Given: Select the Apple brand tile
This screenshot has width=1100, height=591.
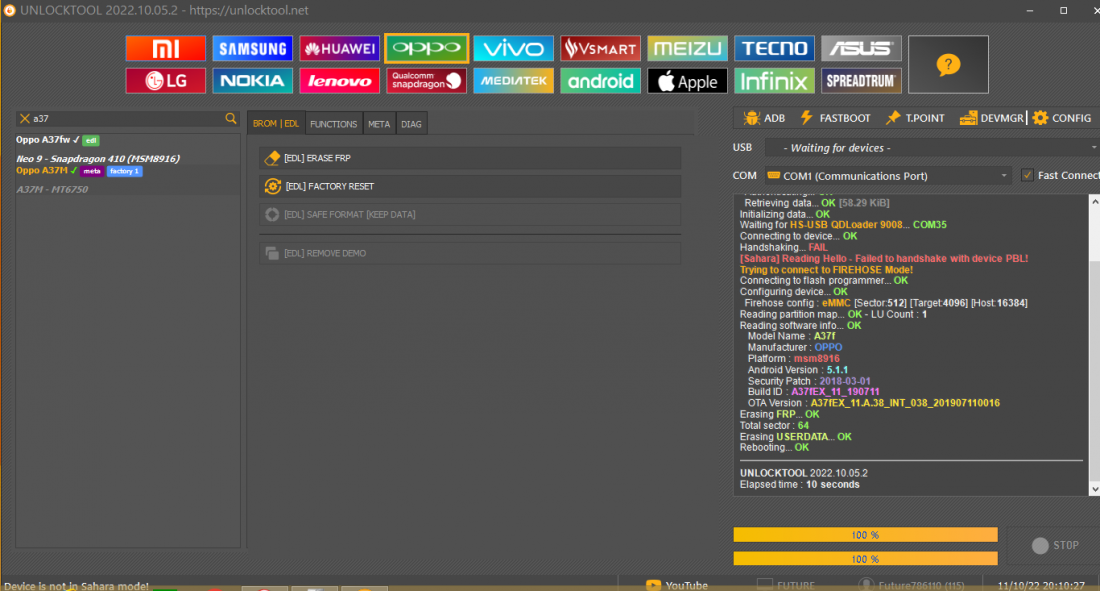Looking at the screenshot, I should [x=688, y=81].
